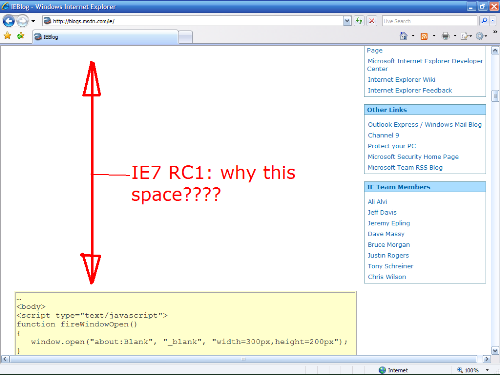Viewport: 500px width, 375px height.
Task: Click the Add to Favorites icon
Action: [21, 36]
